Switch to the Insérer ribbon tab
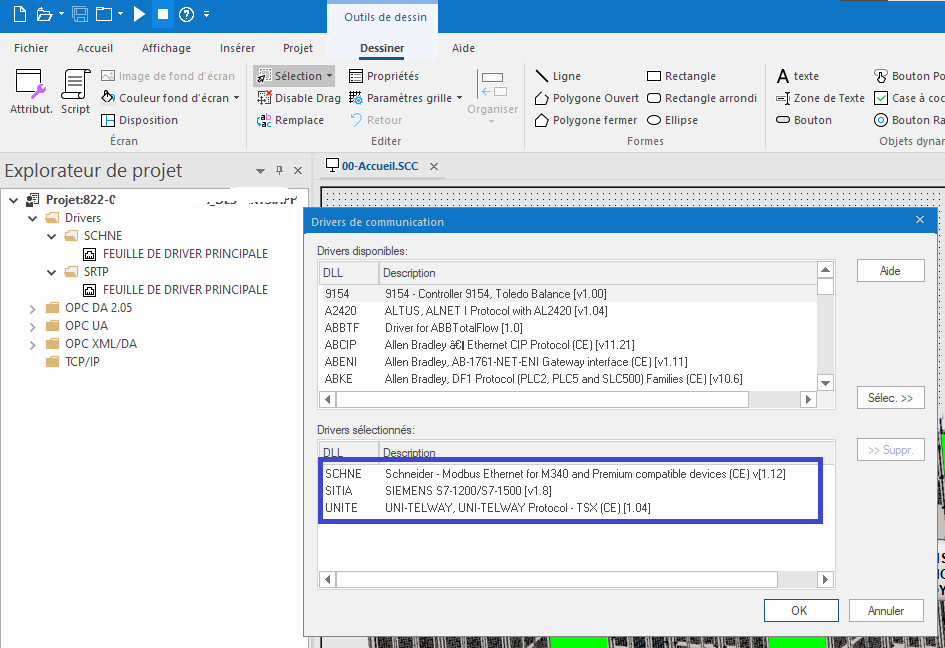Screen dimensions: 945x648 pyautogui.click(x=237, y=48)
